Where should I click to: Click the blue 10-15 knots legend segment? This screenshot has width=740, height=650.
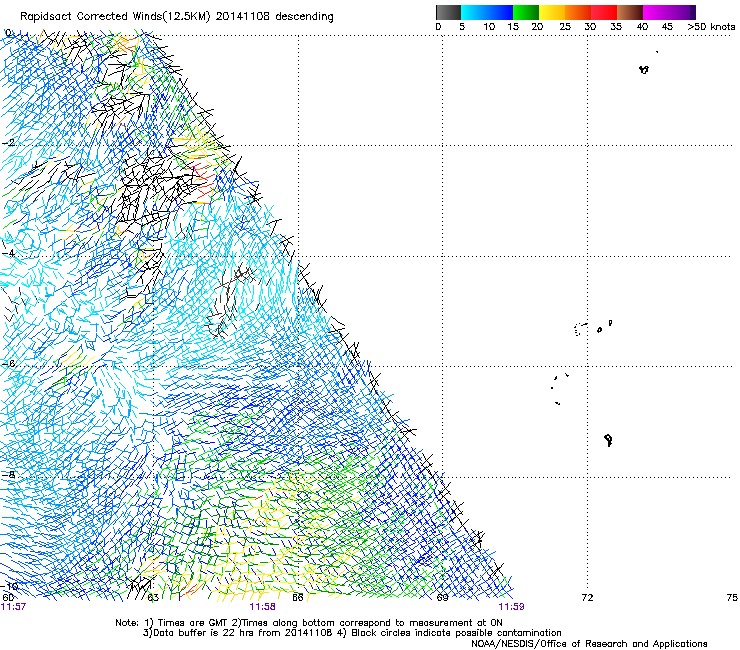pos(500,12)
